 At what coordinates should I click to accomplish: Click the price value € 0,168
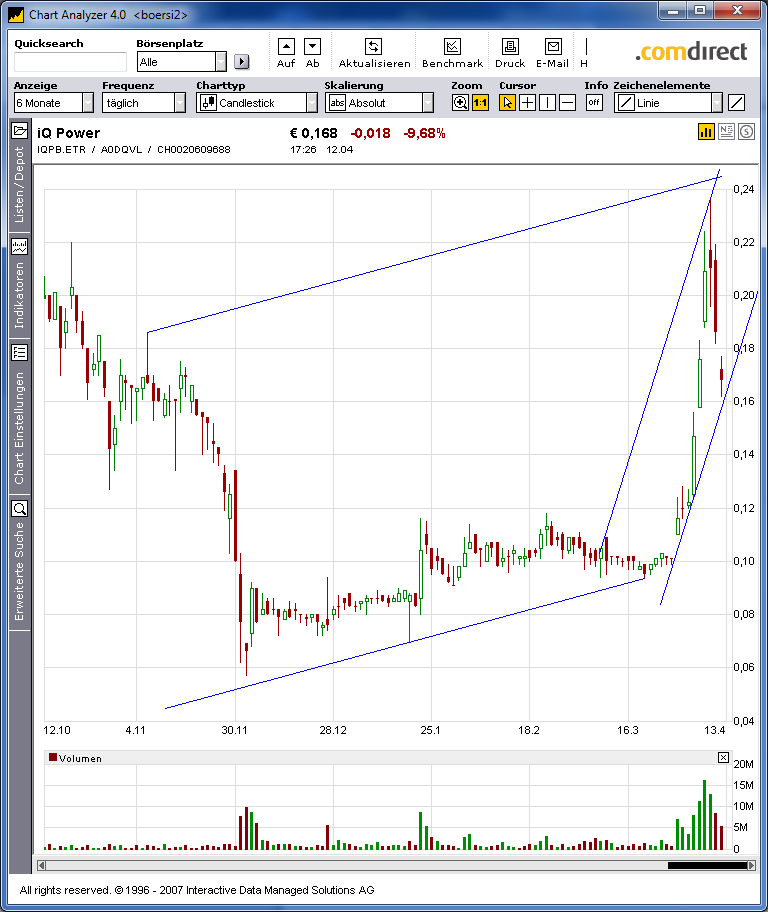[x=314, y=133]
